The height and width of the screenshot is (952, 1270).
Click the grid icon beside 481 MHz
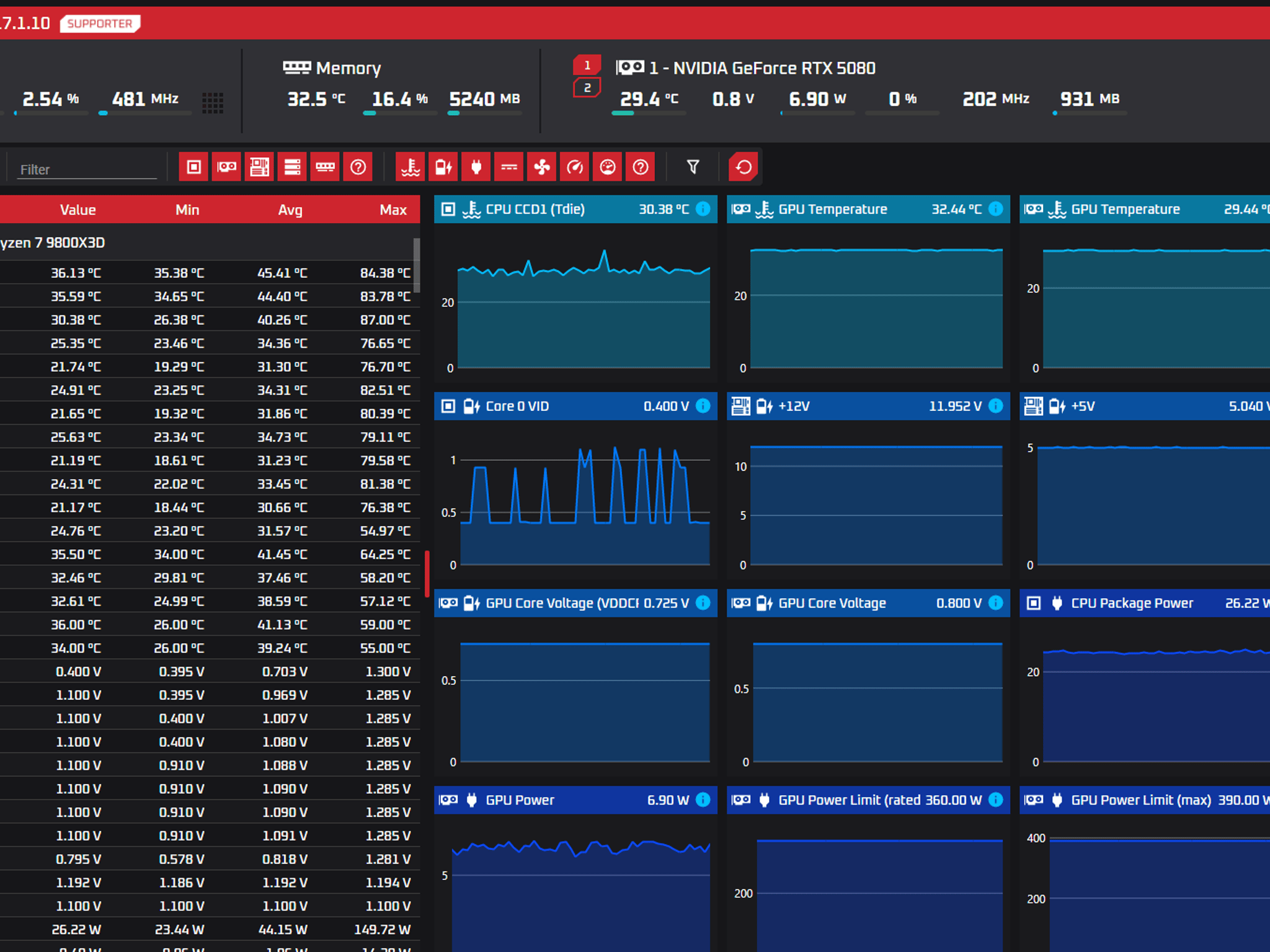point(213,103)
